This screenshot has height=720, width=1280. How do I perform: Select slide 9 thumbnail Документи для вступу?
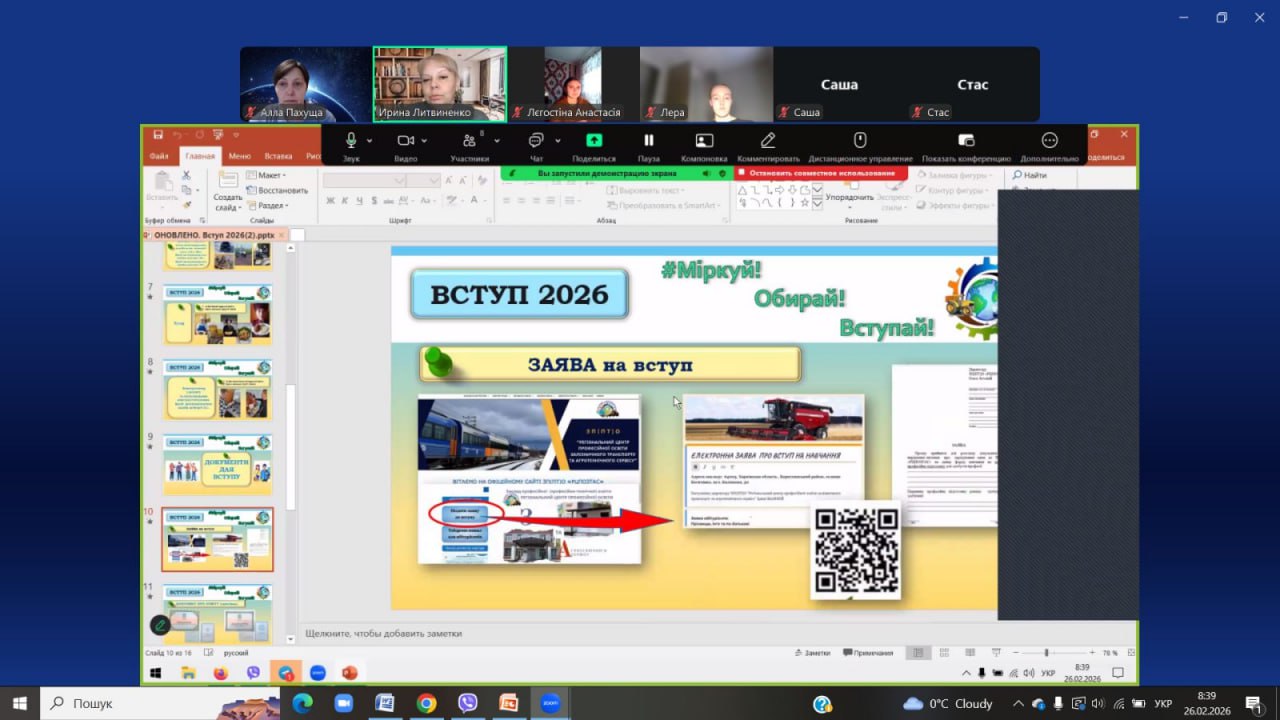coord(218,464)
